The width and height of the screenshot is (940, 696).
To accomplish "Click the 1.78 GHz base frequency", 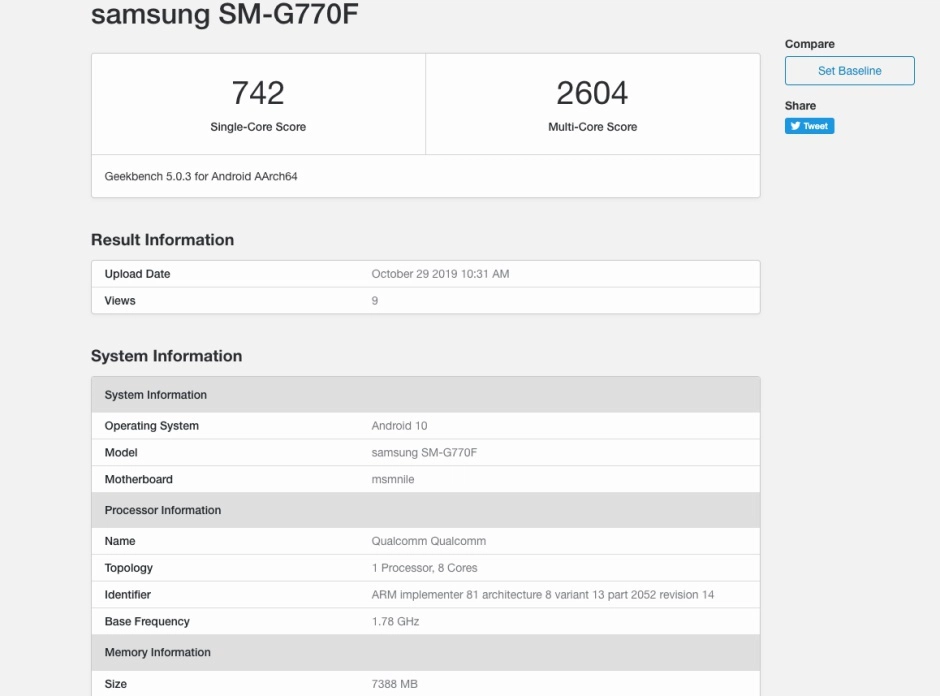I will [395, 622].
